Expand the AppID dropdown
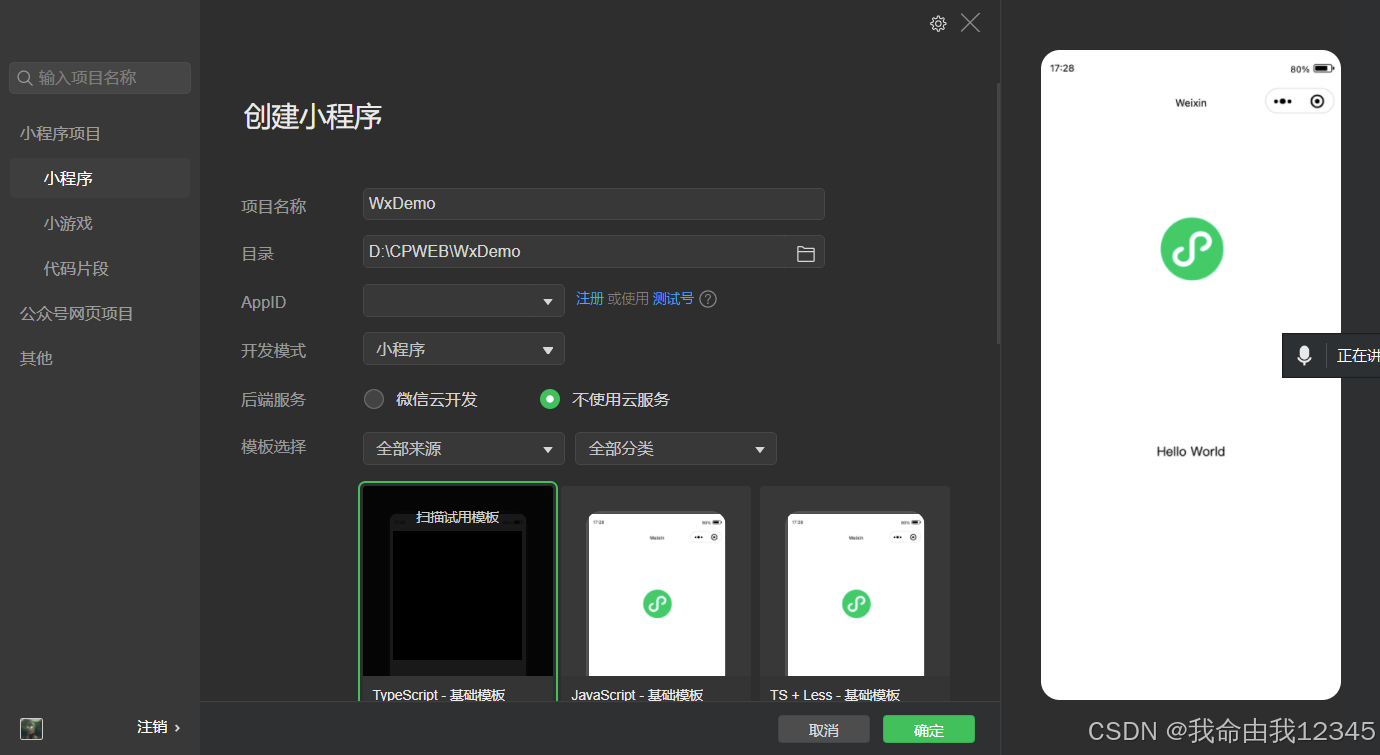This screenshot has width=1380, height=755. (464, 300)
